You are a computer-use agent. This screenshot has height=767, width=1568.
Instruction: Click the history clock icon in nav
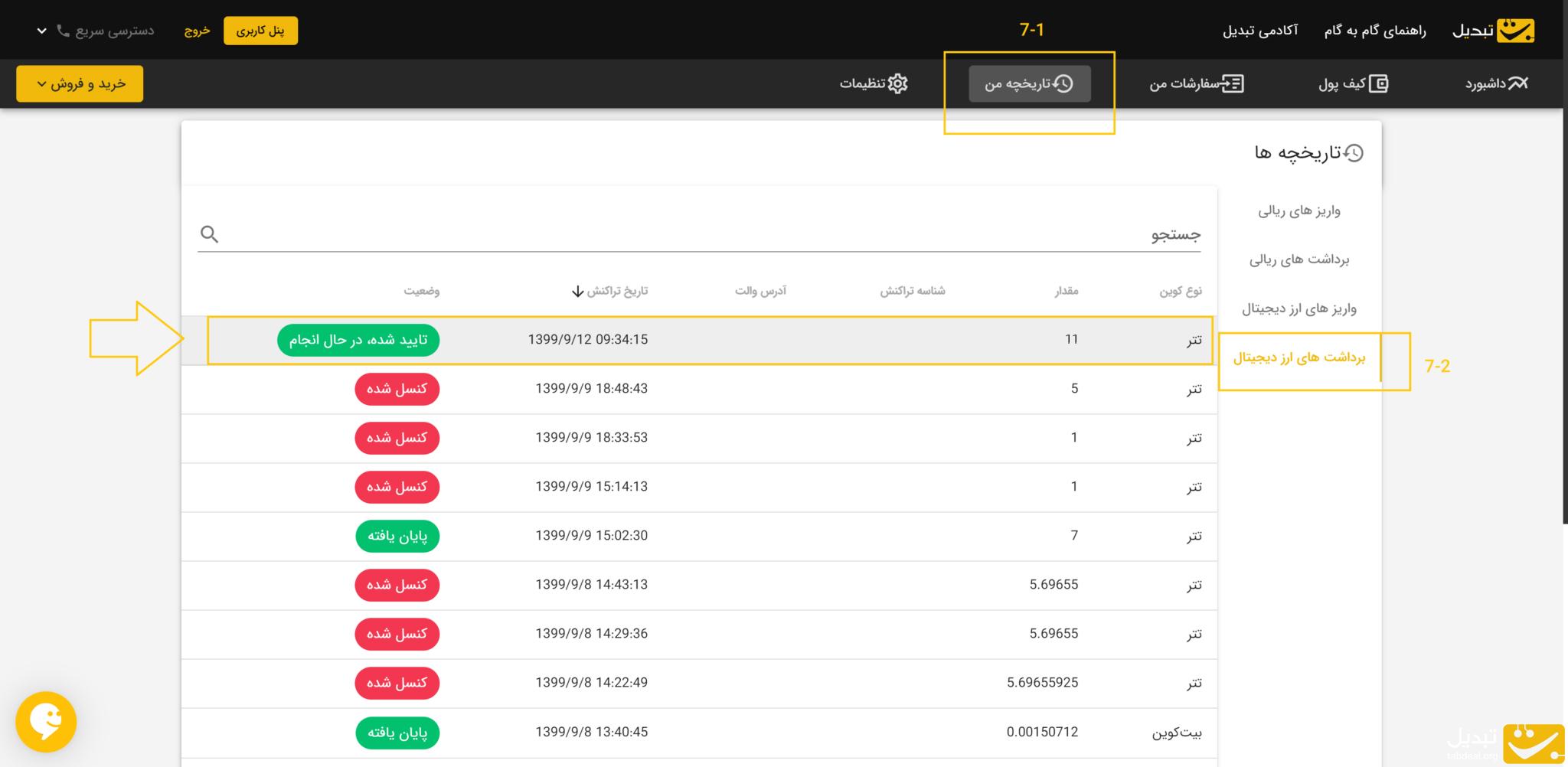[1063, 83]
